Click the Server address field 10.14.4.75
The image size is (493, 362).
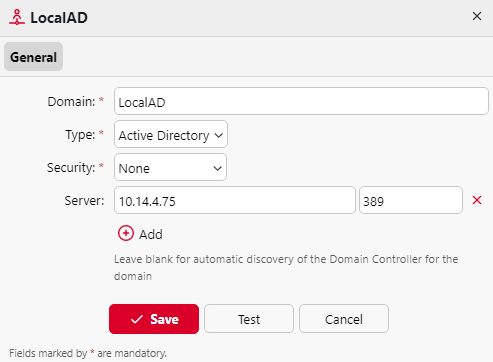(235, 200)
